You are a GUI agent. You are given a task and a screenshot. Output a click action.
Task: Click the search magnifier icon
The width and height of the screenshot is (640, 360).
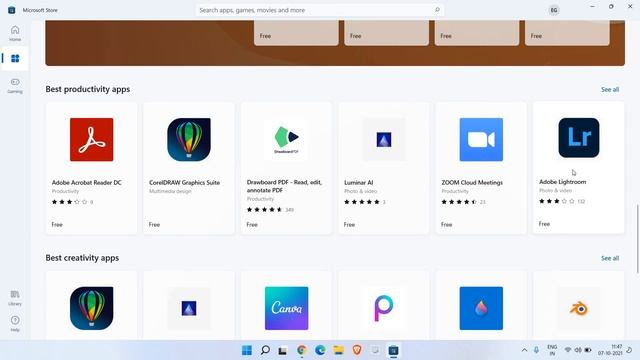click(x=437, y=10)
